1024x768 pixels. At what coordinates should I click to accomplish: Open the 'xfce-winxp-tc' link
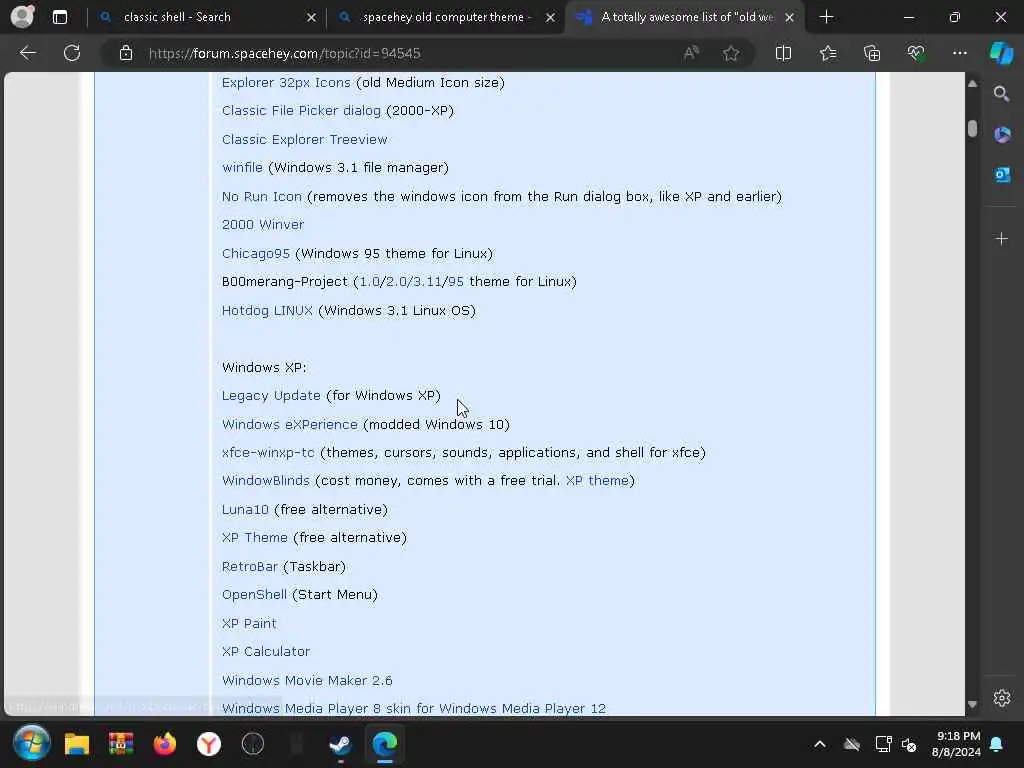coord(268,453)
